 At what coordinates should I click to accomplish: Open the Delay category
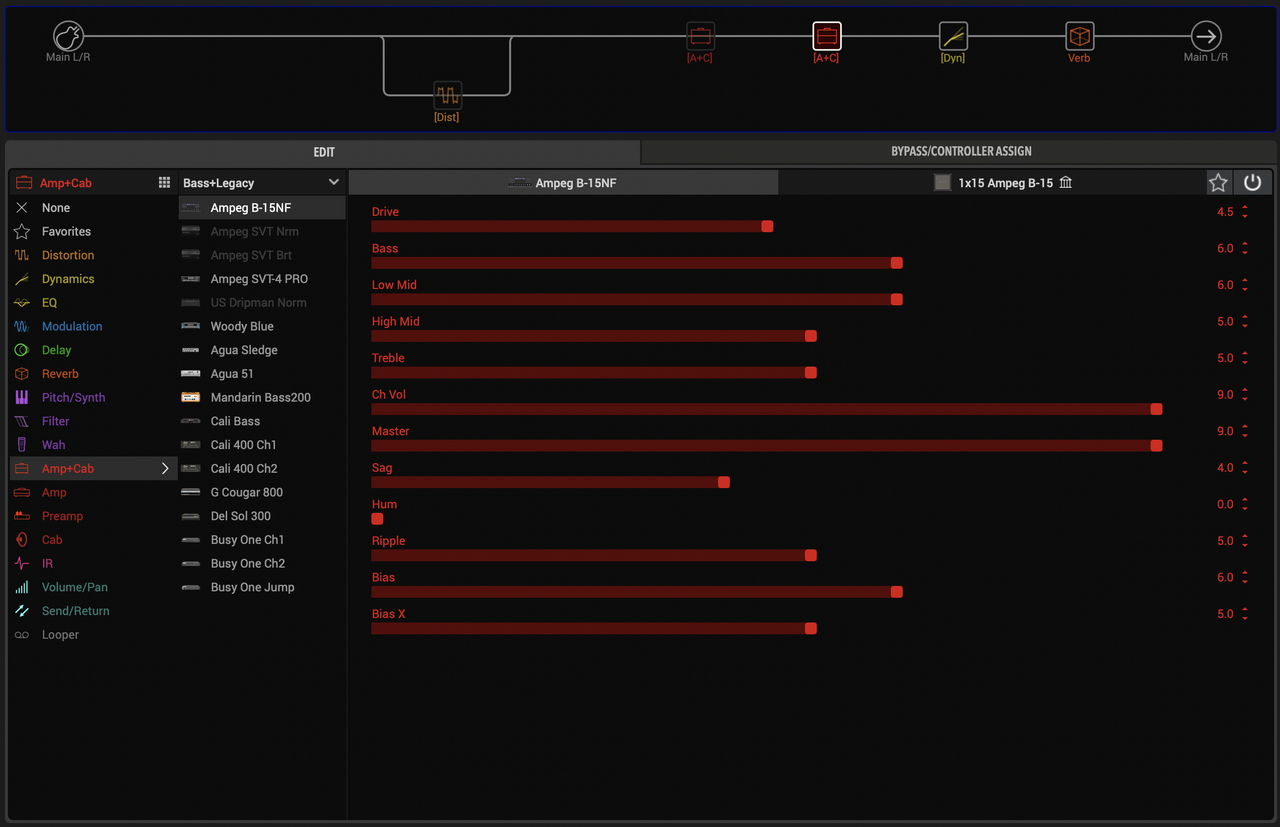click(94, 350)
